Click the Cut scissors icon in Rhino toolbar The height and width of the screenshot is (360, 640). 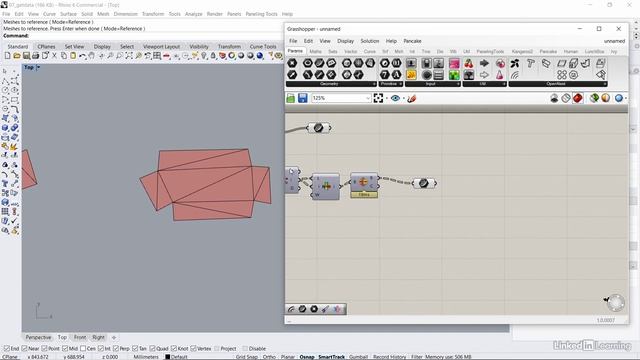pos(54,56)
